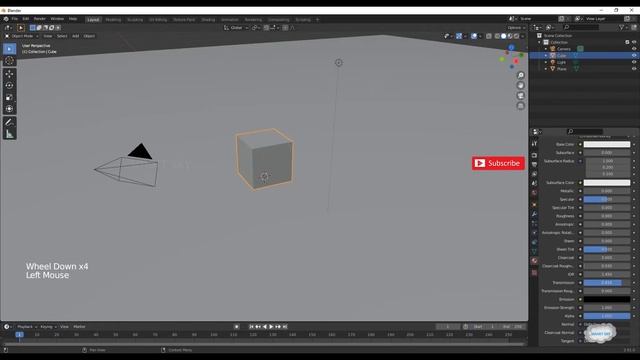This screenshot has height=360, width=640.
Task: Open the Texture properties tab icon
Action: pyautogui.click(x=534, y=273)
